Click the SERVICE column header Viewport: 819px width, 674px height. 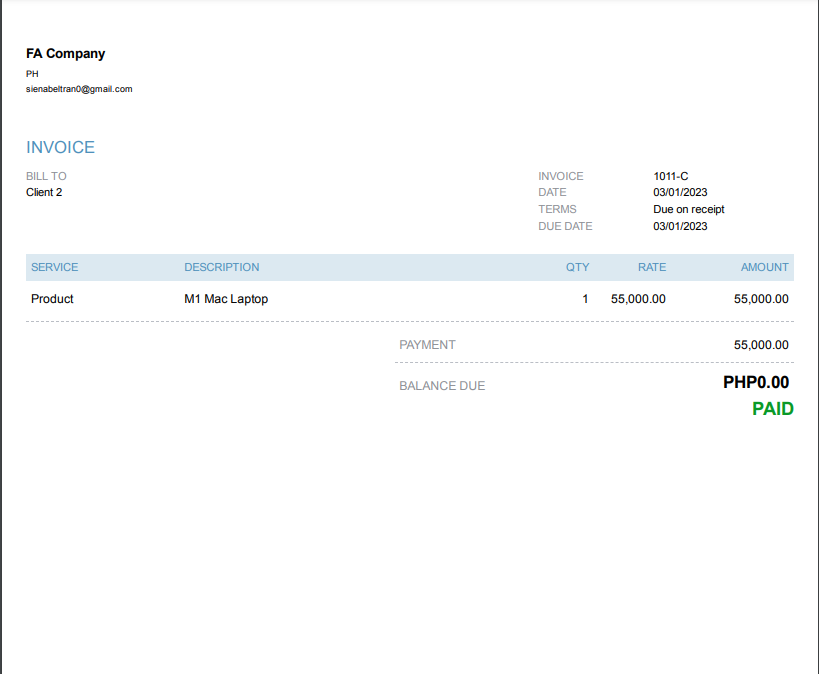54,267
